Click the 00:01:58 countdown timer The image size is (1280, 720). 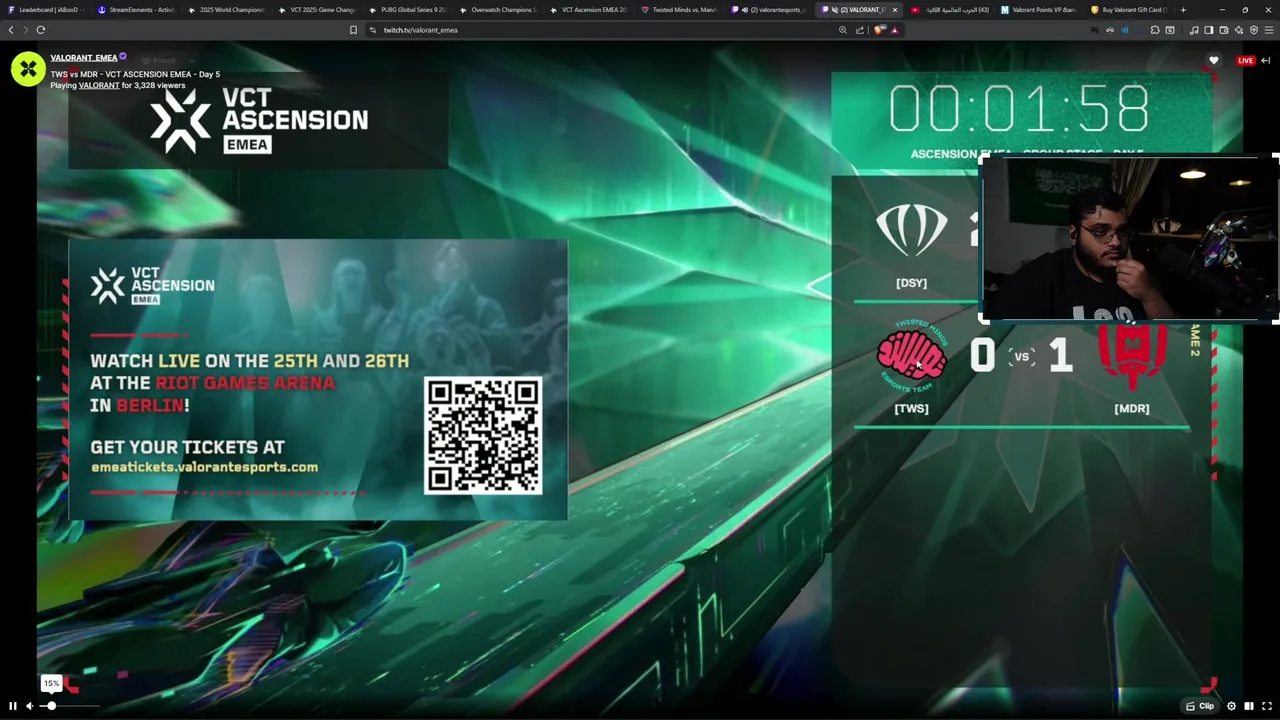click(1019, 109)
